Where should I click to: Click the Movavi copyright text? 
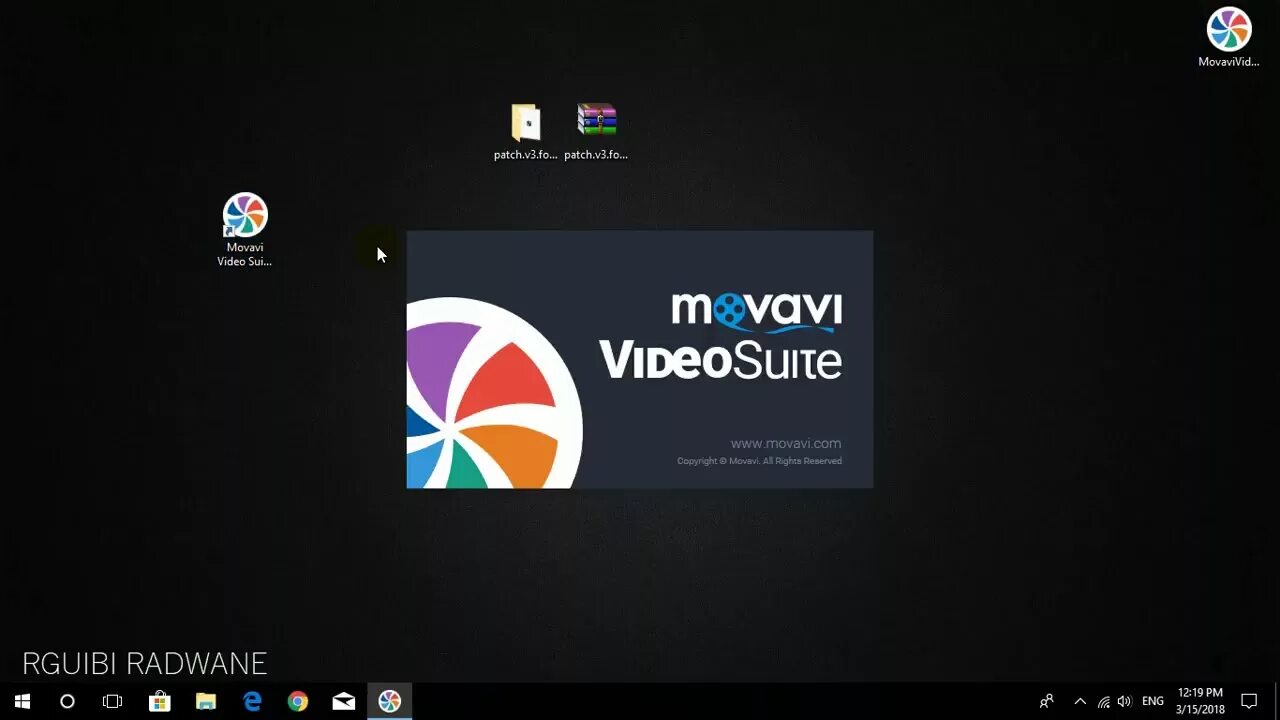coord(759,461)
